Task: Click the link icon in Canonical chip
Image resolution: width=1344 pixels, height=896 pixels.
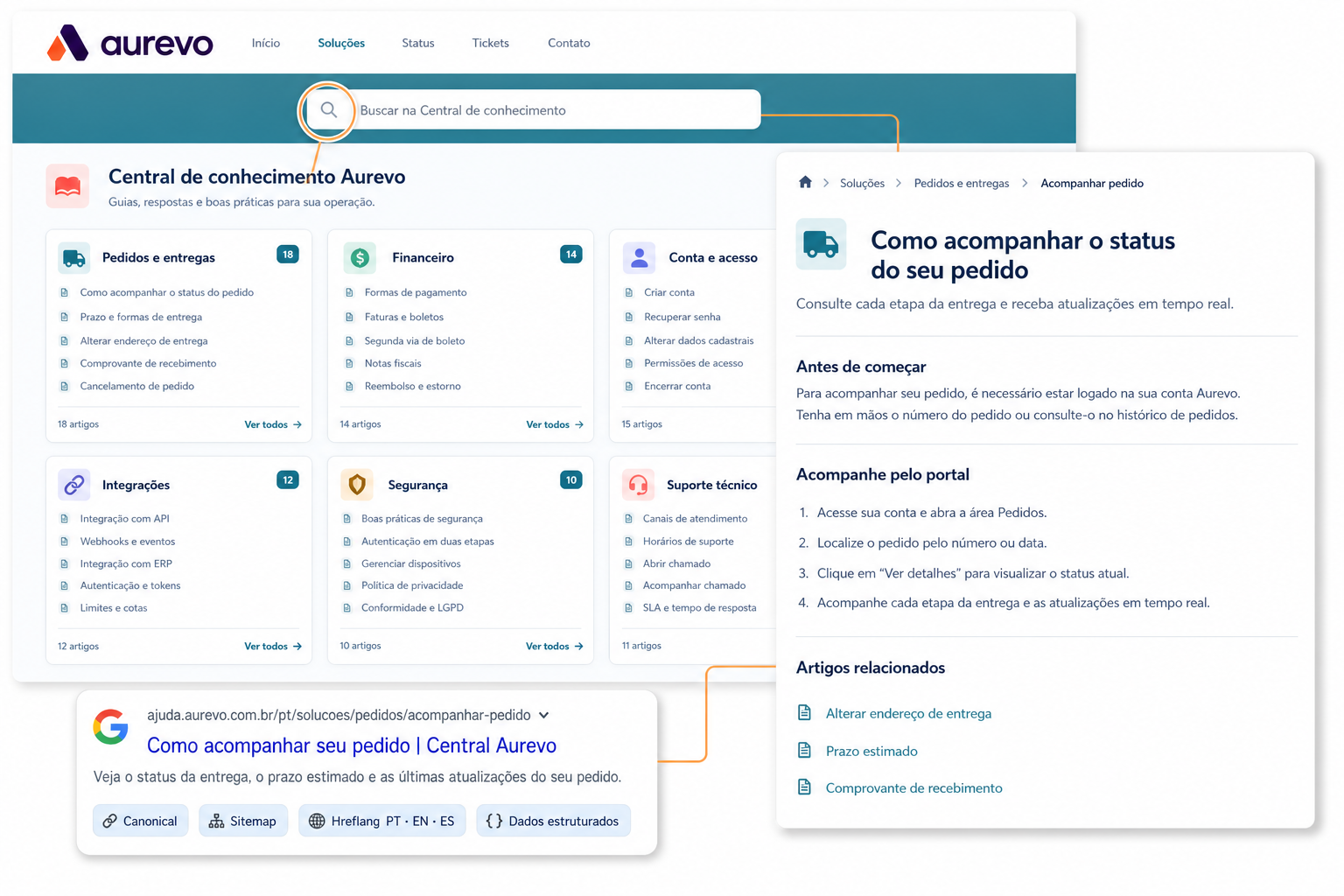Action: coord(109,821)
